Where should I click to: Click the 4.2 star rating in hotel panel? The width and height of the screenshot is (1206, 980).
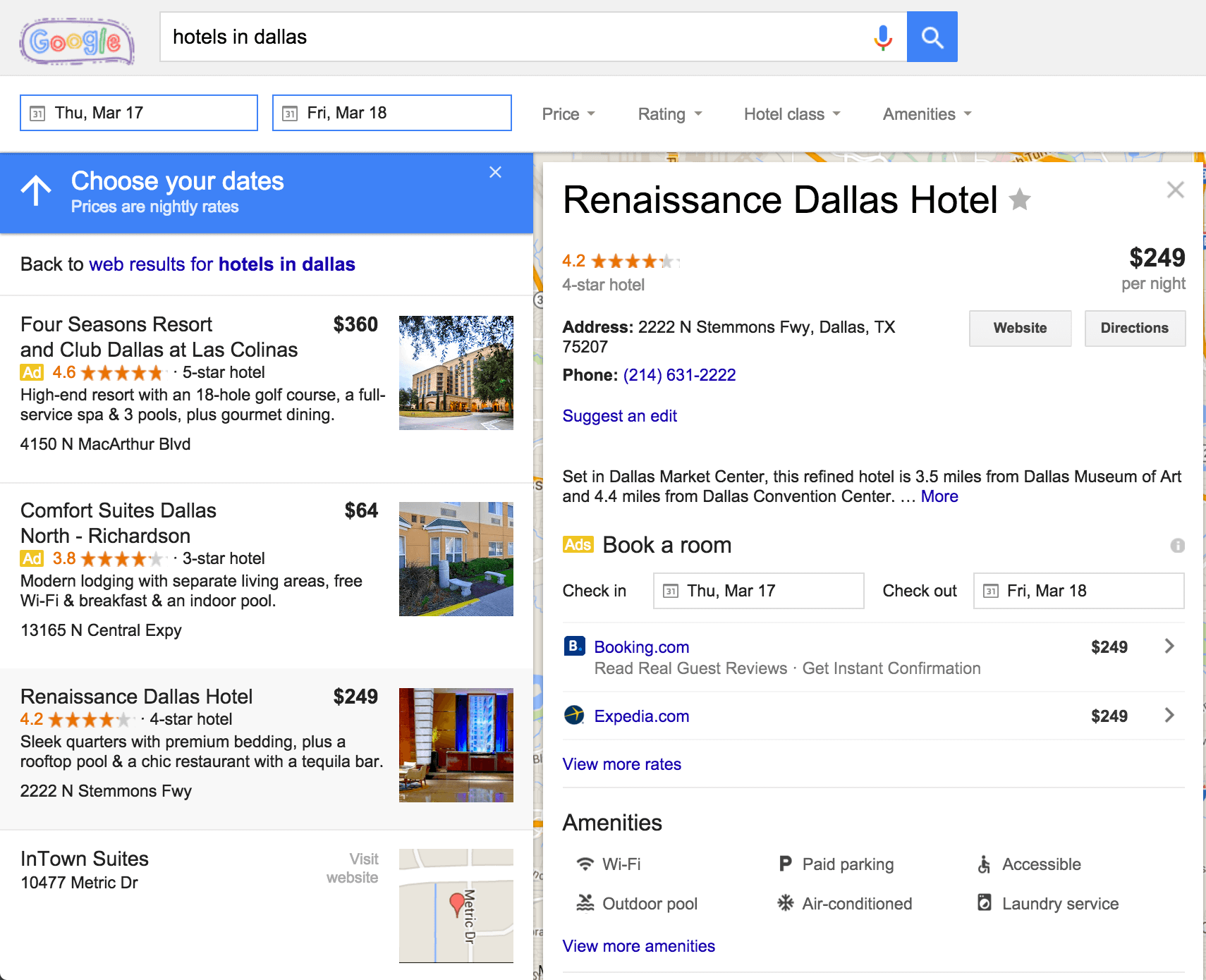pos(621,262)
